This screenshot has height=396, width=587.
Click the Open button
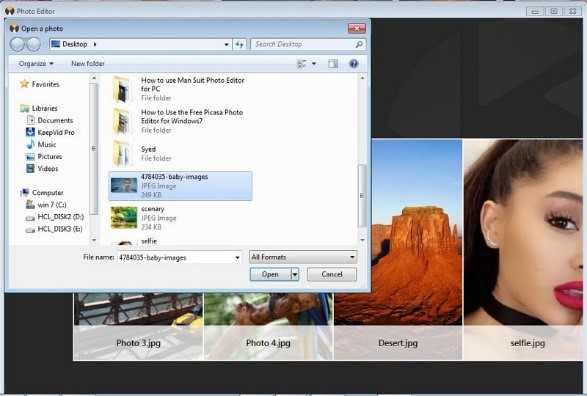[270, 274]
